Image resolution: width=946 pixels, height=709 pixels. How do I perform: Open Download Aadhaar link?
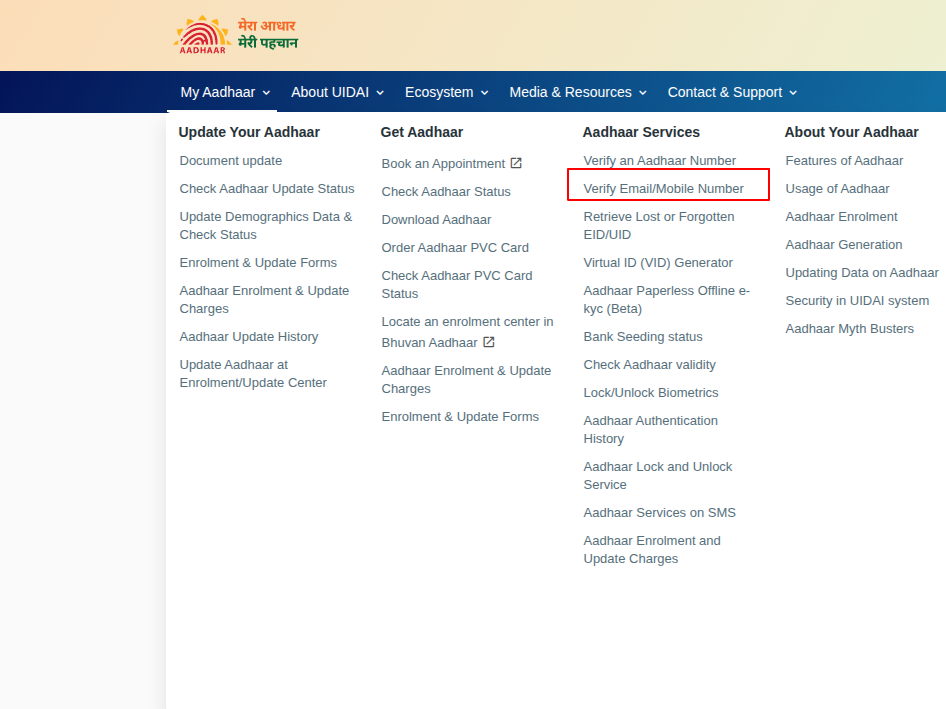[x=436, y=220]
